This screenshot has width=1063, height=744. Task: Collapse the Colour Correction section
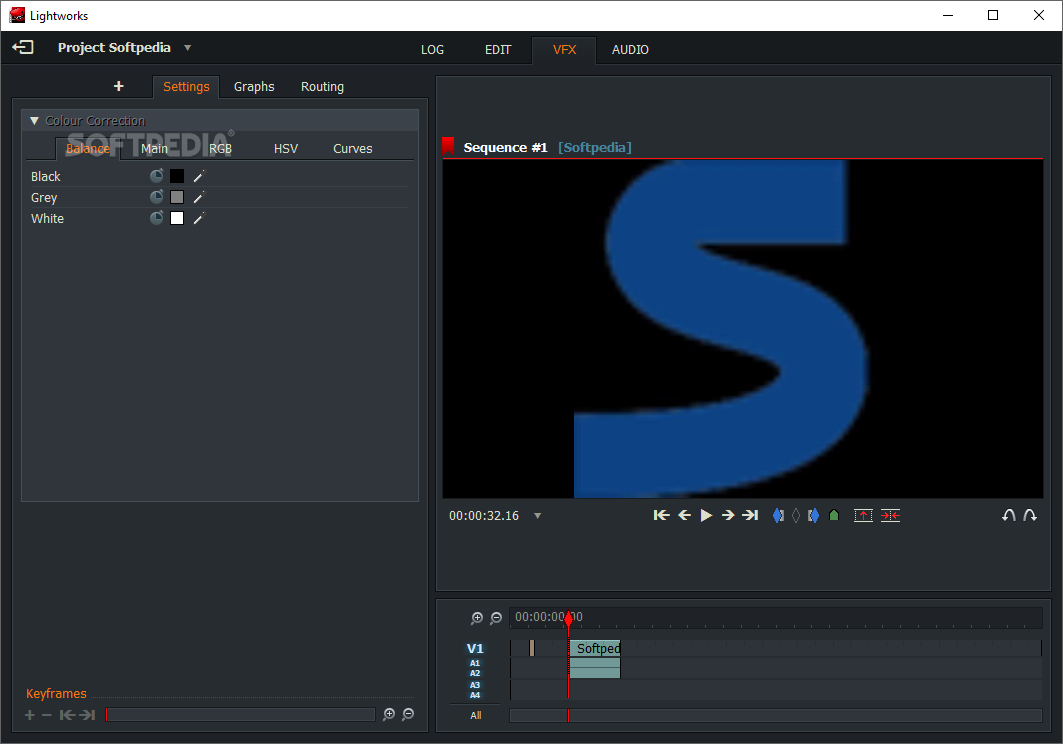click(34, 121)
